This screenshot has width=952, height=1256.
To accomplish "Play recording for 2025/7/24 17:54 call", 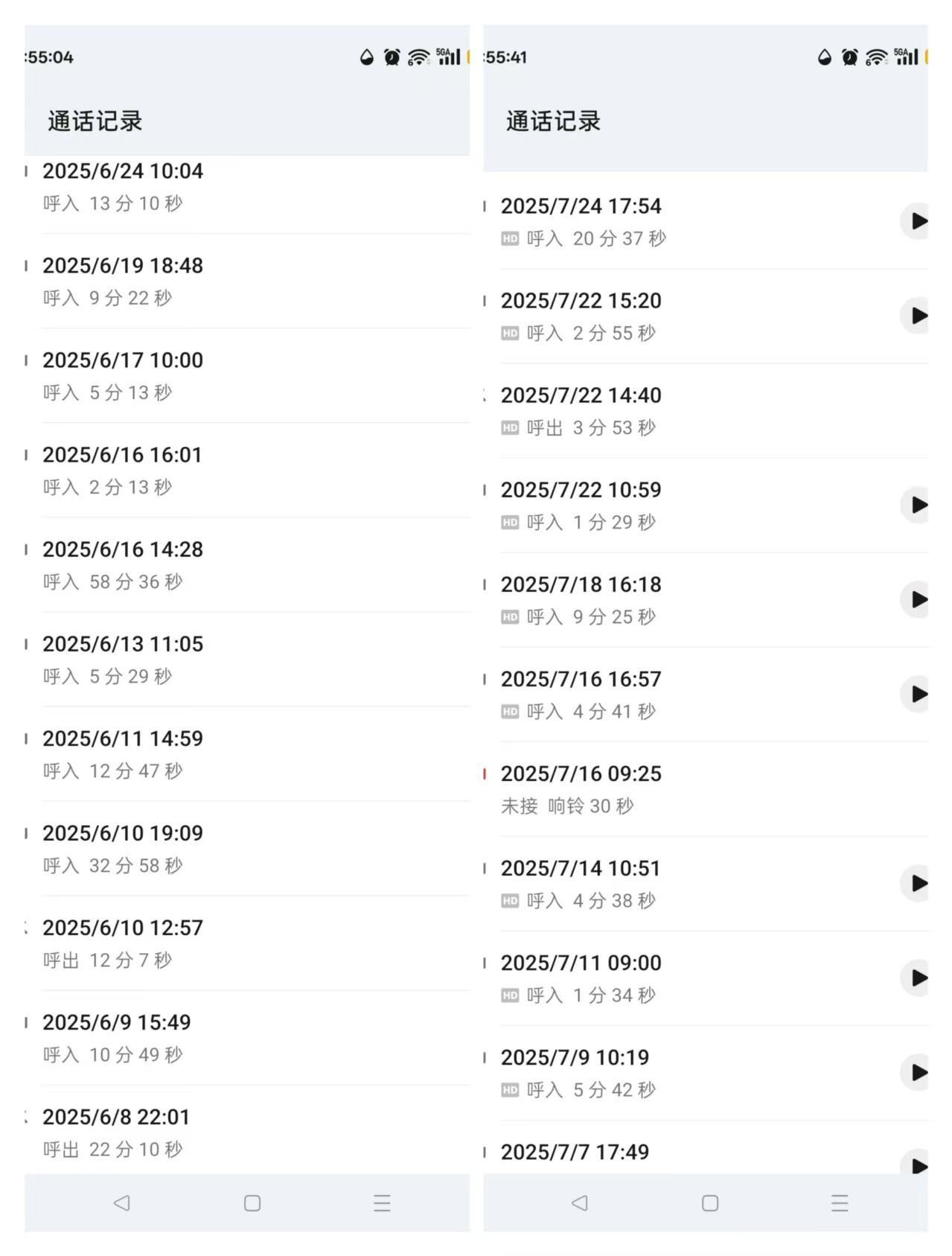I will (x=917, y=221).
